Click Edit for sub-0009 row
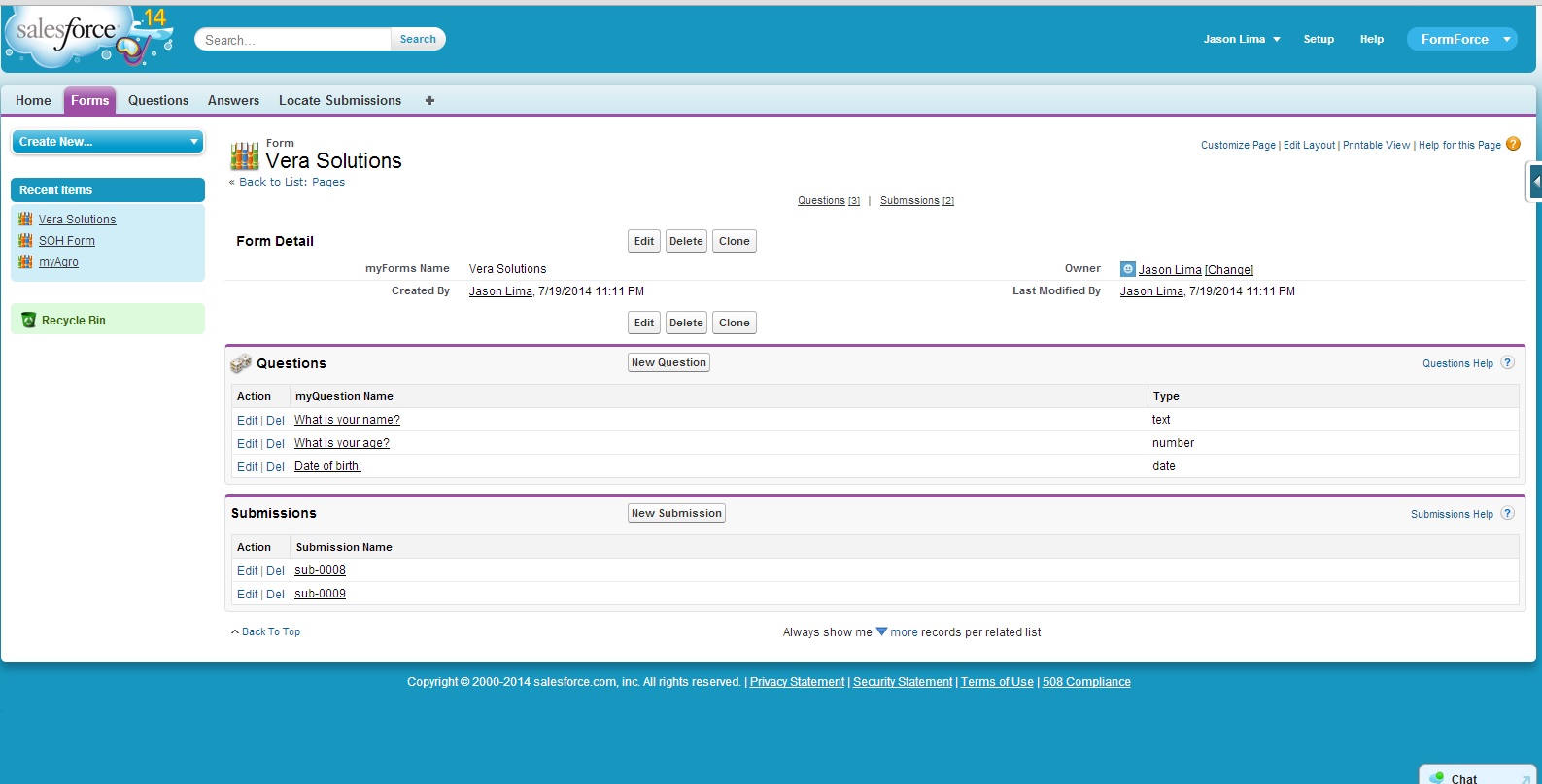This screenshot has width=1542, height=784. pyautogui.click(x=248, y=595)
